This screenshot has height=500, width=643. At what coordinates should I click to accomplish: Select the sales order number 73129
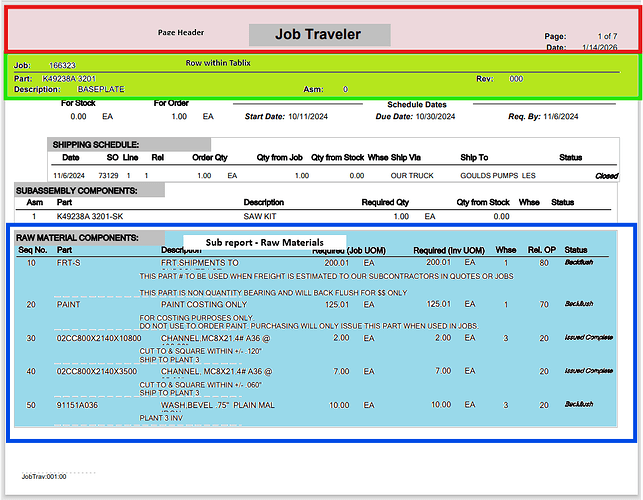pos(108,176)
